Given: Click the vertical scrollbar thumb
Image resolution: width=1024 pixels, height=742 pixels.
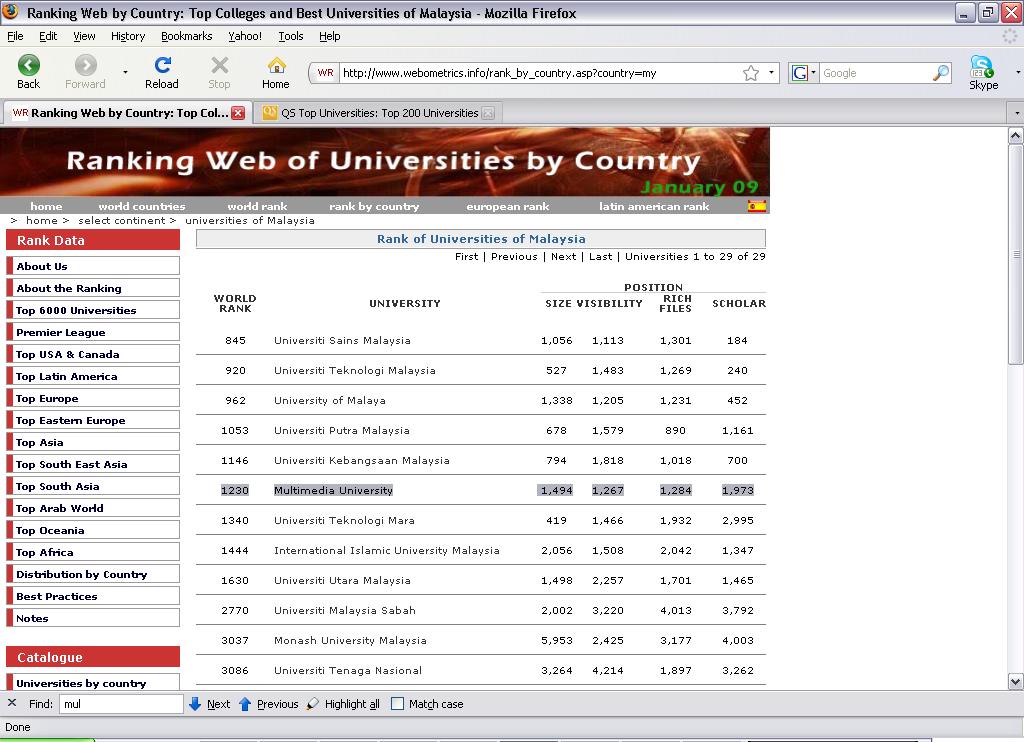Looking at the screenshot, I should click(x=1016, y=254).
